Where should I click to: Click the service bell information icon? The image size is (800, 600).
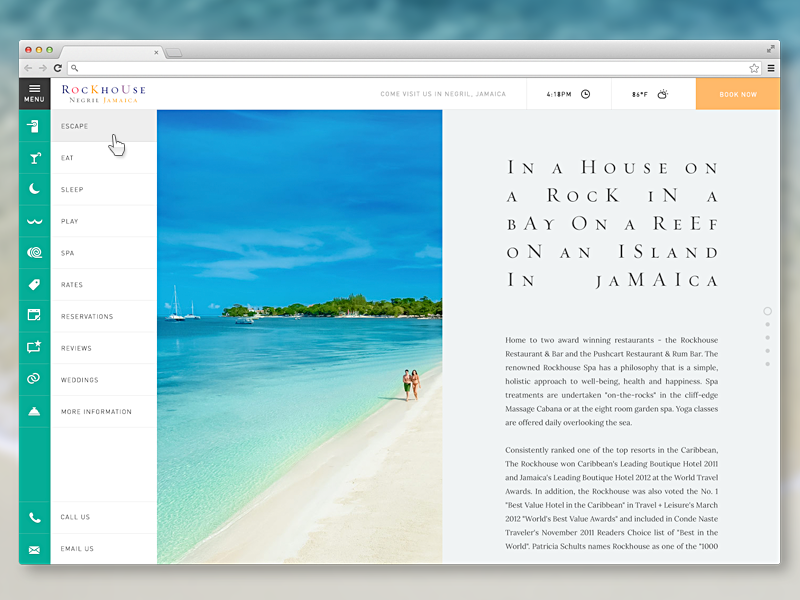(x=34, y=411)
